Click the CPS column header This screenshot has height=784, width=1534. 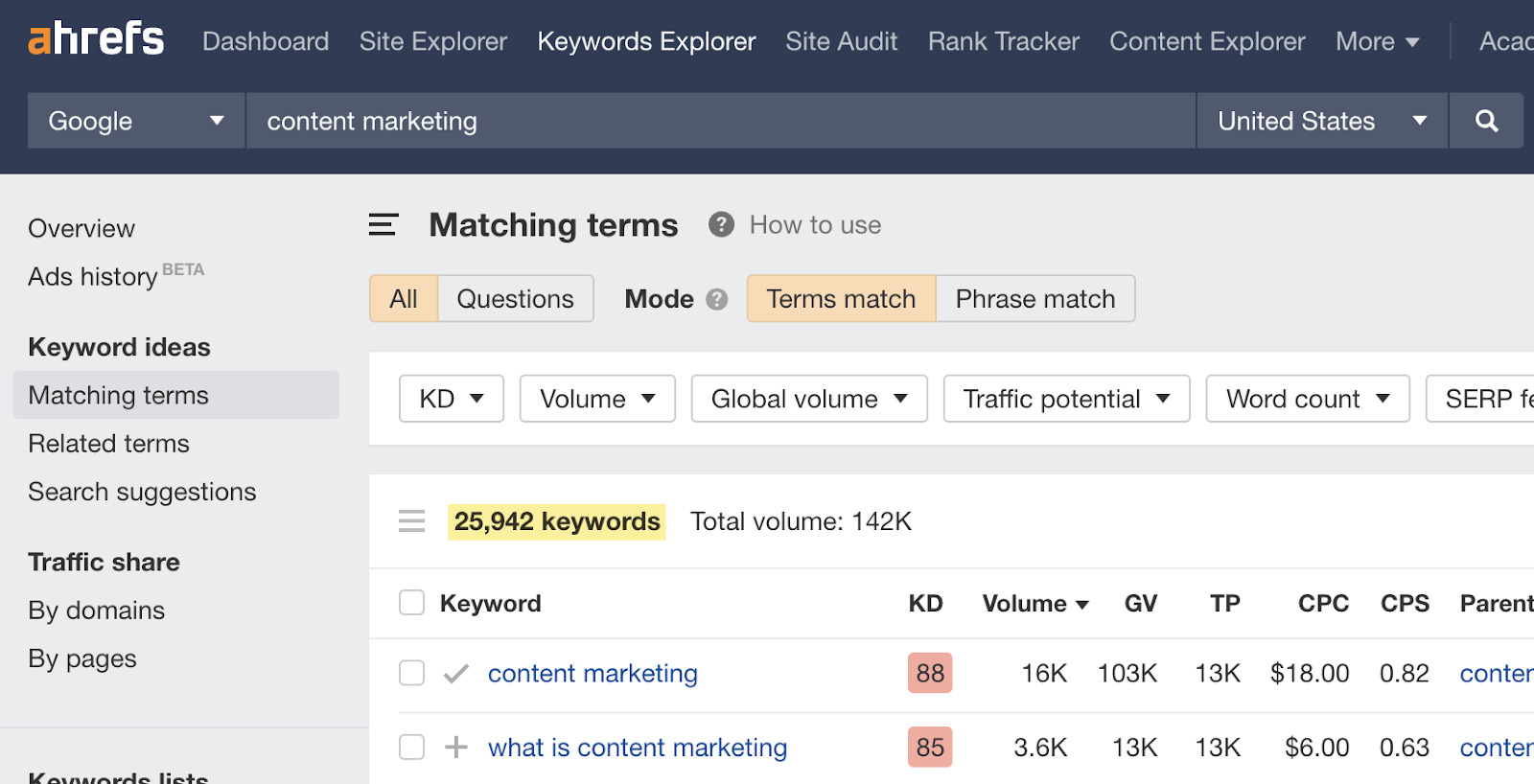tap(1405, 604)
